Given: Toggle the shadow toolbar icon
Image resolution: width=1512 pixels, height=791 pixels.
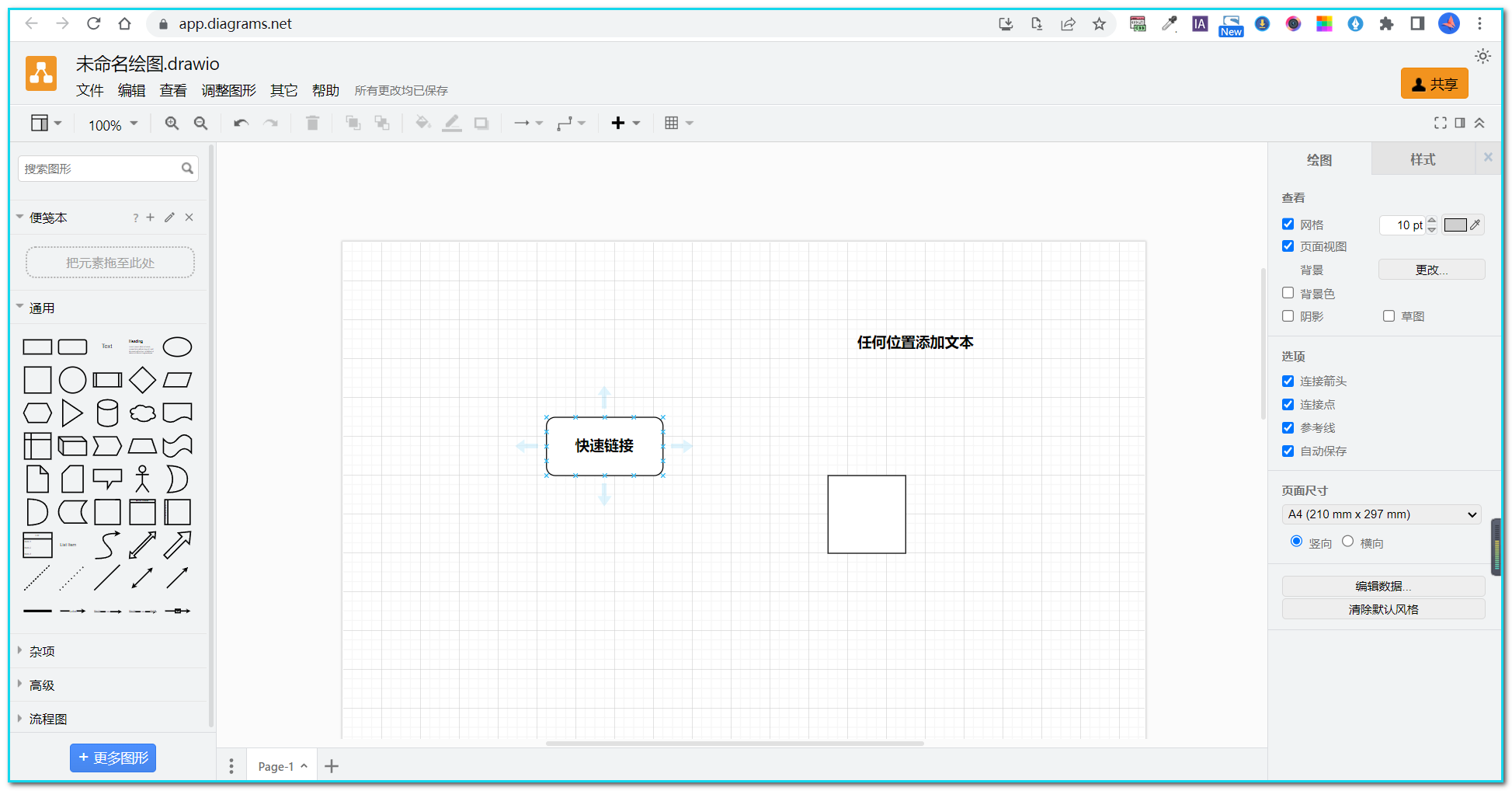Looking at the screenshot, I should 481,124.
